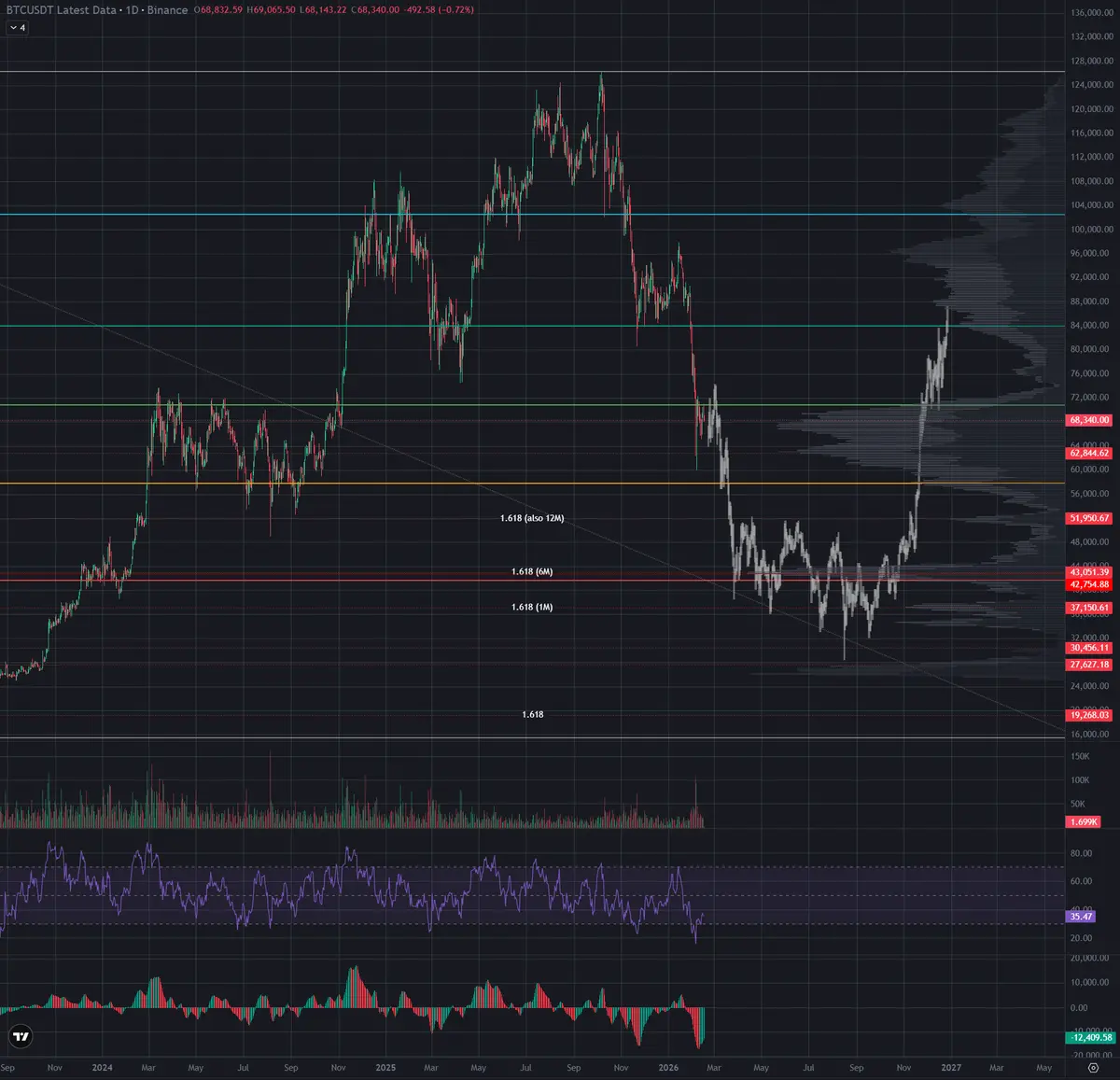The height and width of the screenshot is (1080, 1120).
Task: Select the 43,051.39 price label
Action: (x=1089, y=572)
